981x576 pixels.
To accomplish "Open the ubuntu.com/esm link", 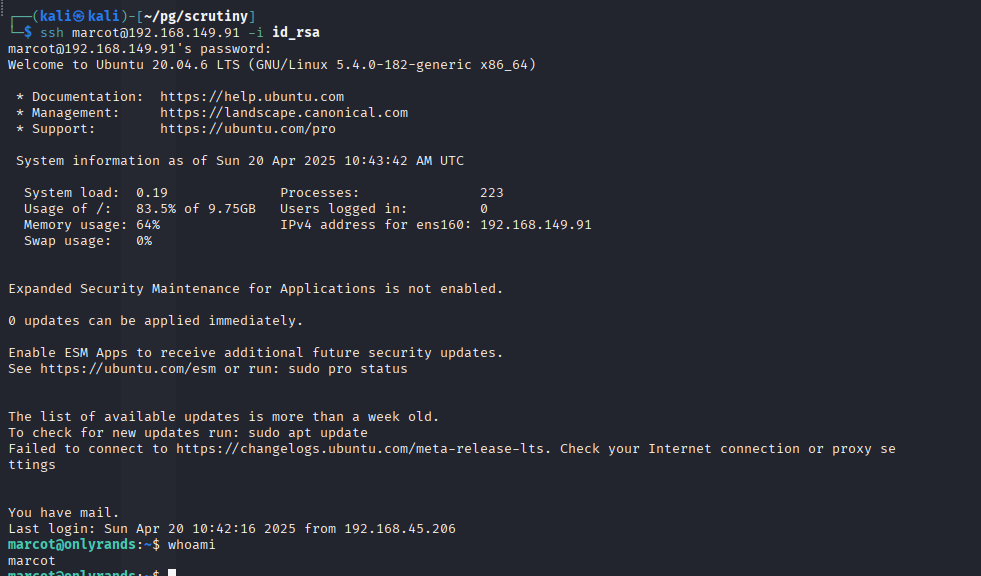I will 128,369.
